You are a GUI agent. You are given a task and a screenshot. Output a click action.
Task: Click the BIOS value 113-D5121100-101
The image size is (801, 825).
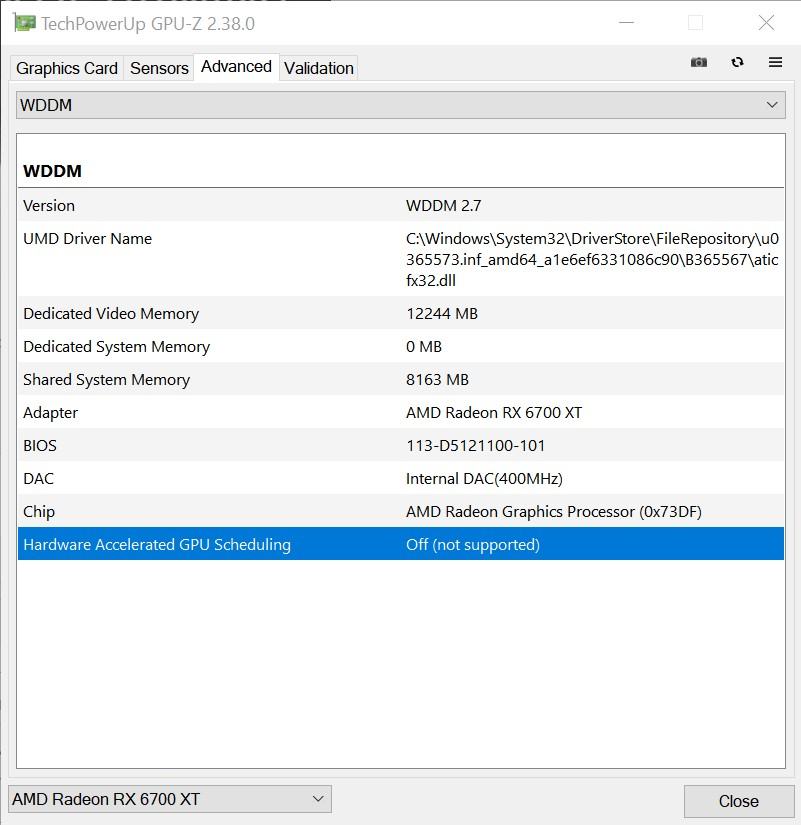click(x=475, y=446)
